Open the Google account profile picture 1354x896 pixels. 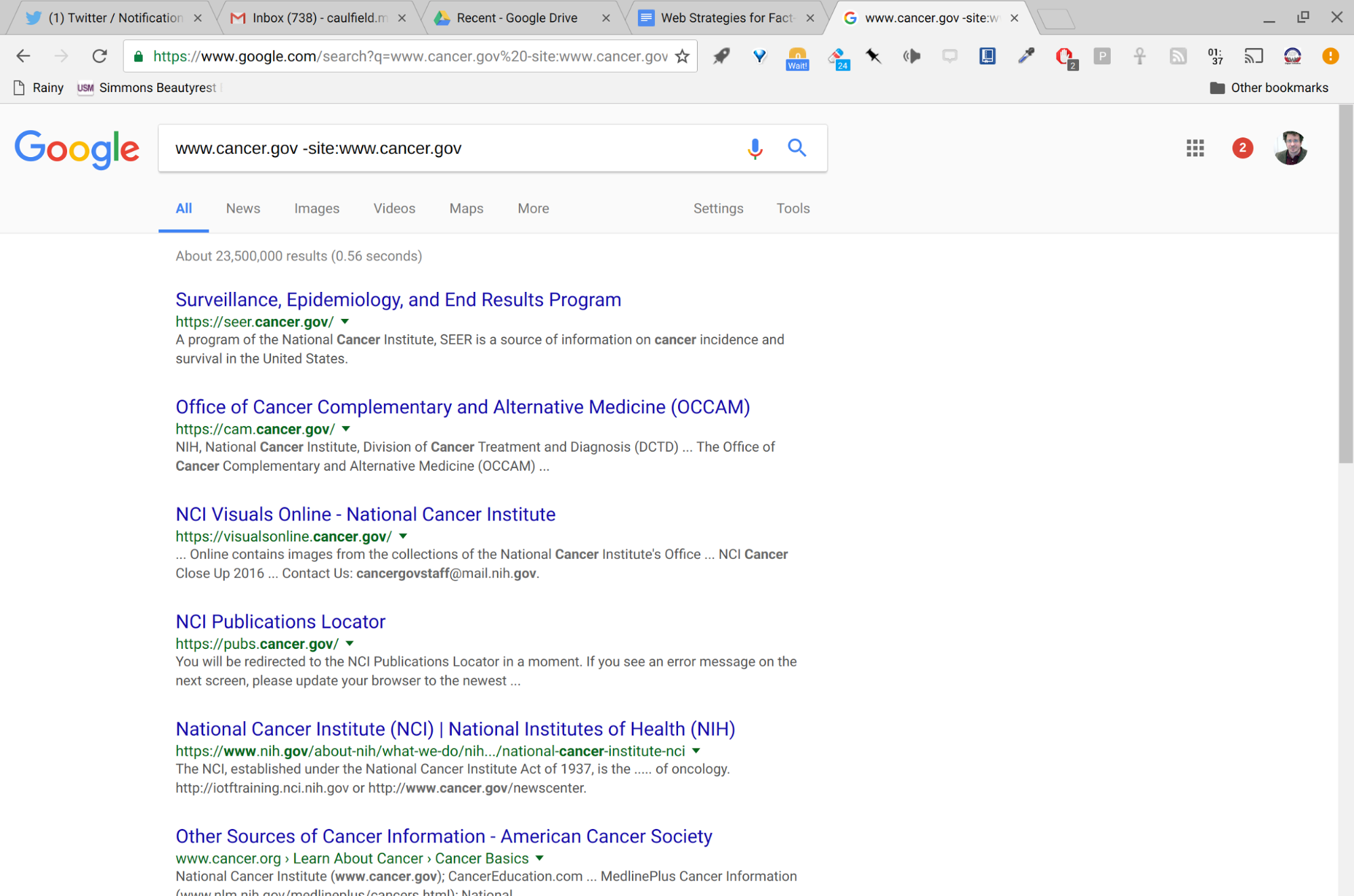click(1291, 148)
